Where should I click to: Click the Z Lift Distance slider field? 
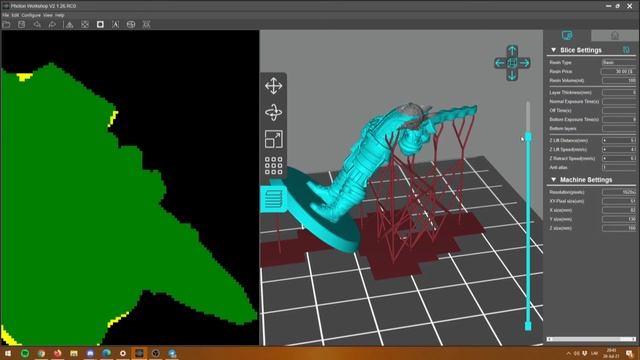pyautogui.click(x=619, y=140)
